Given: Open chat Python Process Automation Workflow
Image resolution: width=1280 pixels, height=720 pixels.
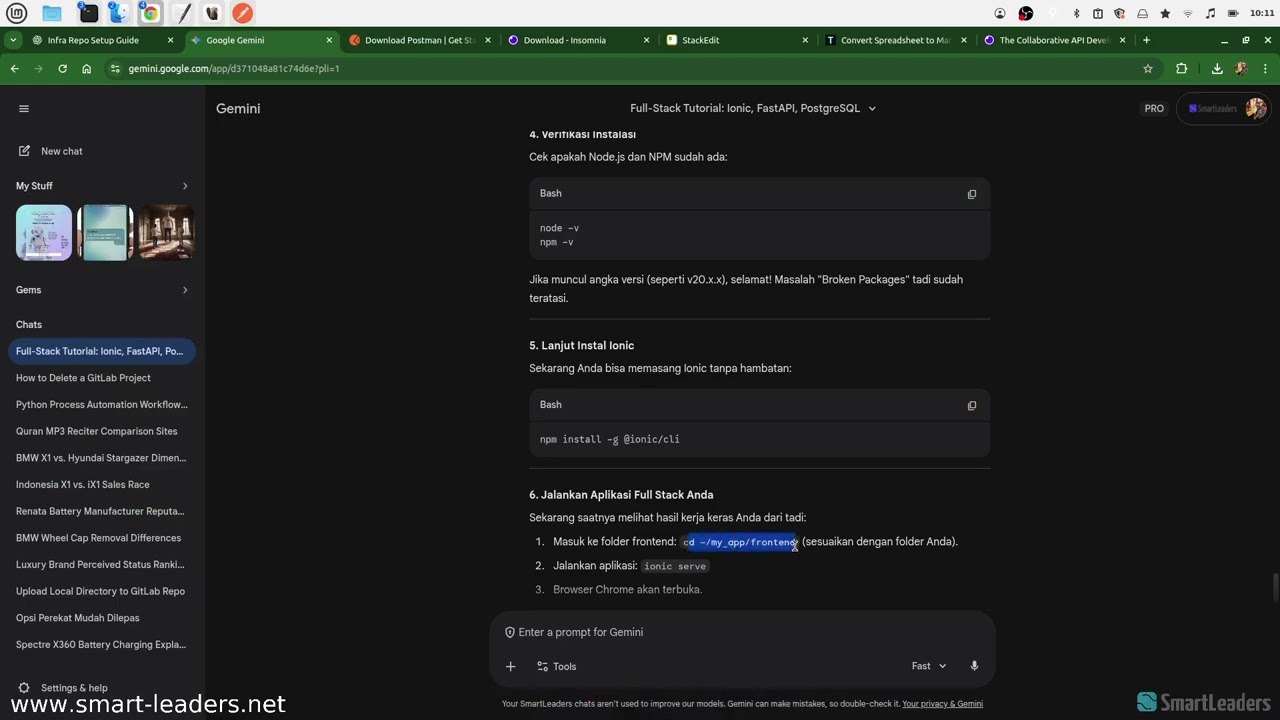Looking at the screenshot, I should [100, 405].
